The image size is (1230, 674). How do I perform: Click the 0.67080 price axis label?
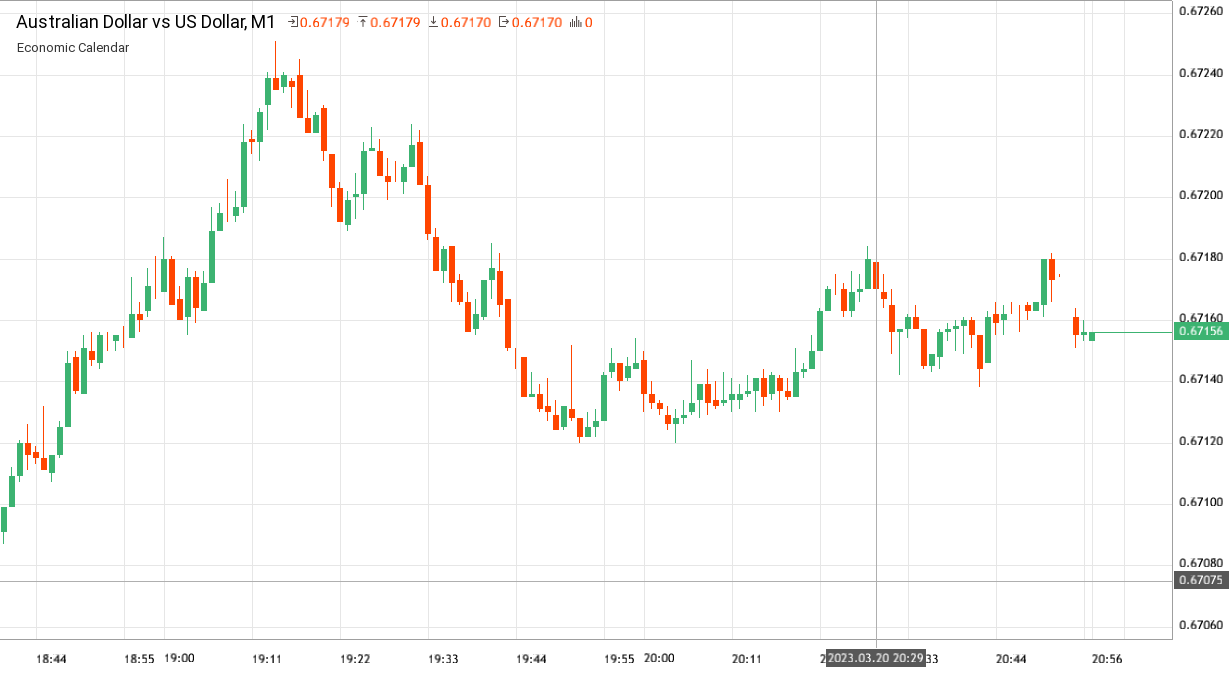point(1201,564)
